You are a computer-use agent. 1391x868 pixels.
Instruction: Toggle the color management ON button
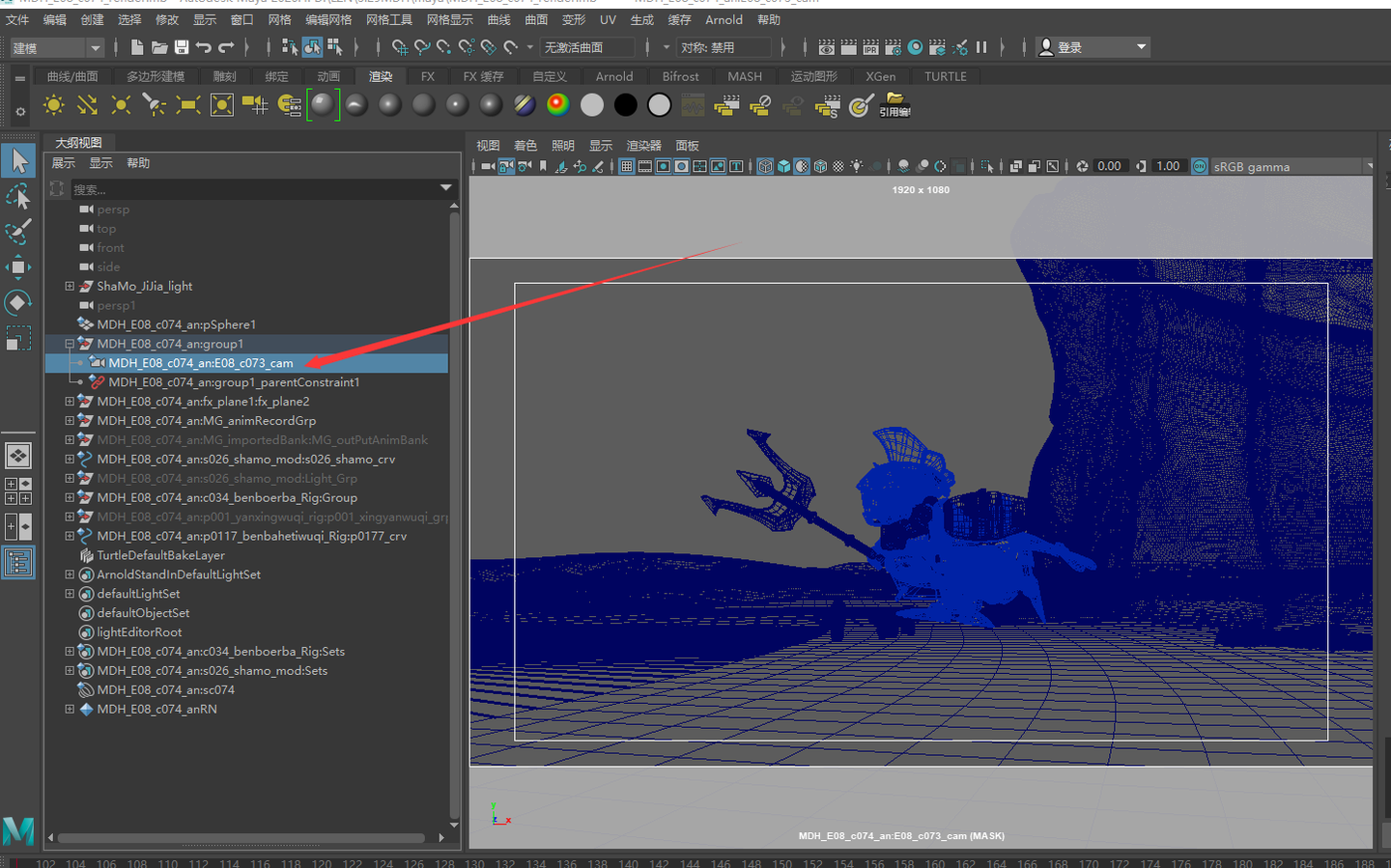[1199, 166]
